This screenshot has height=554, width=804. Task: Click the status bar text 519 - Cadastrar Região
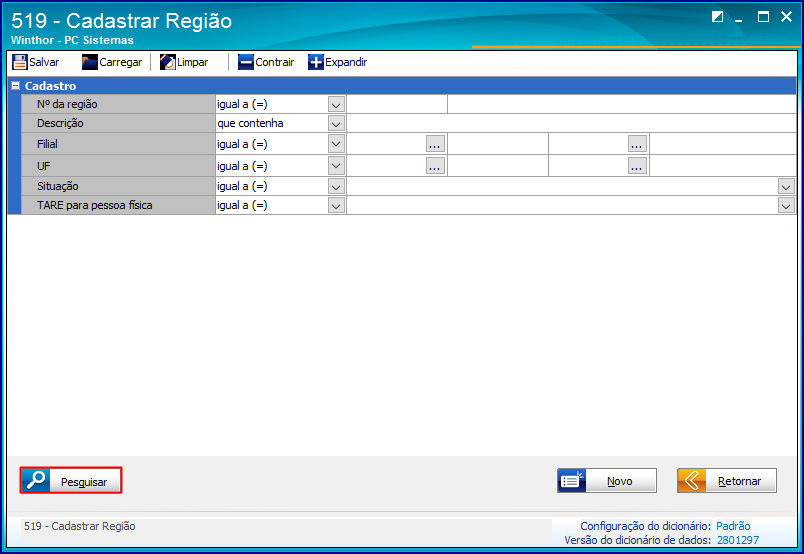tap(79, 526)
